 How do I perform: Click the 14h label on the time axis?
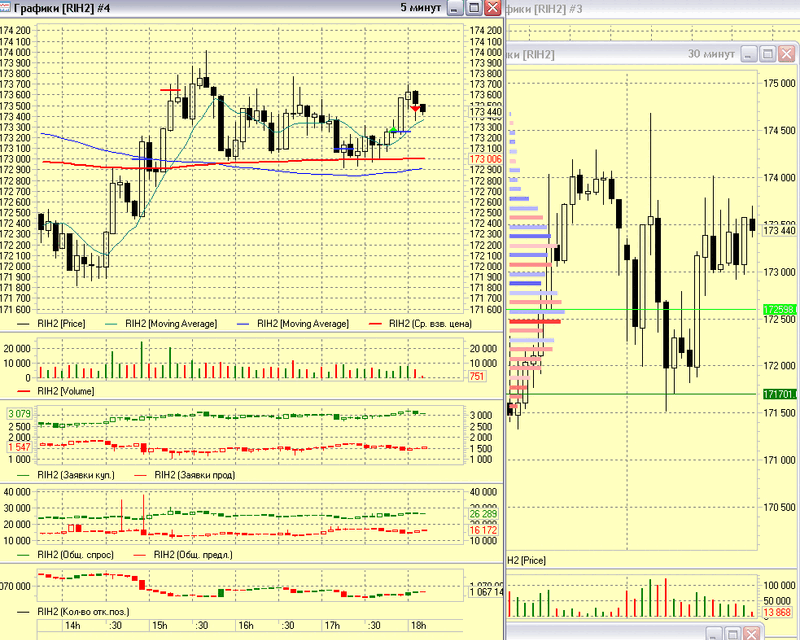pos(72,626)
